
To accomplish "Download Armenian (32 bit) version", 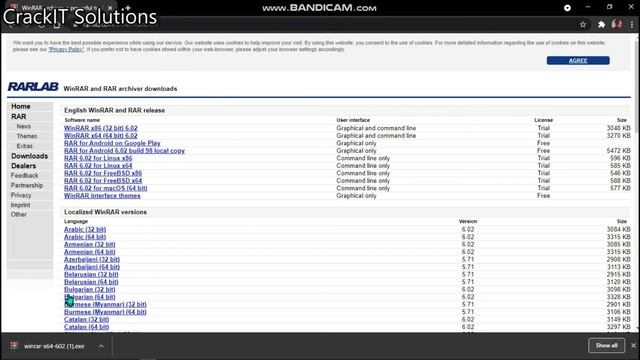I will coord(90,244).
